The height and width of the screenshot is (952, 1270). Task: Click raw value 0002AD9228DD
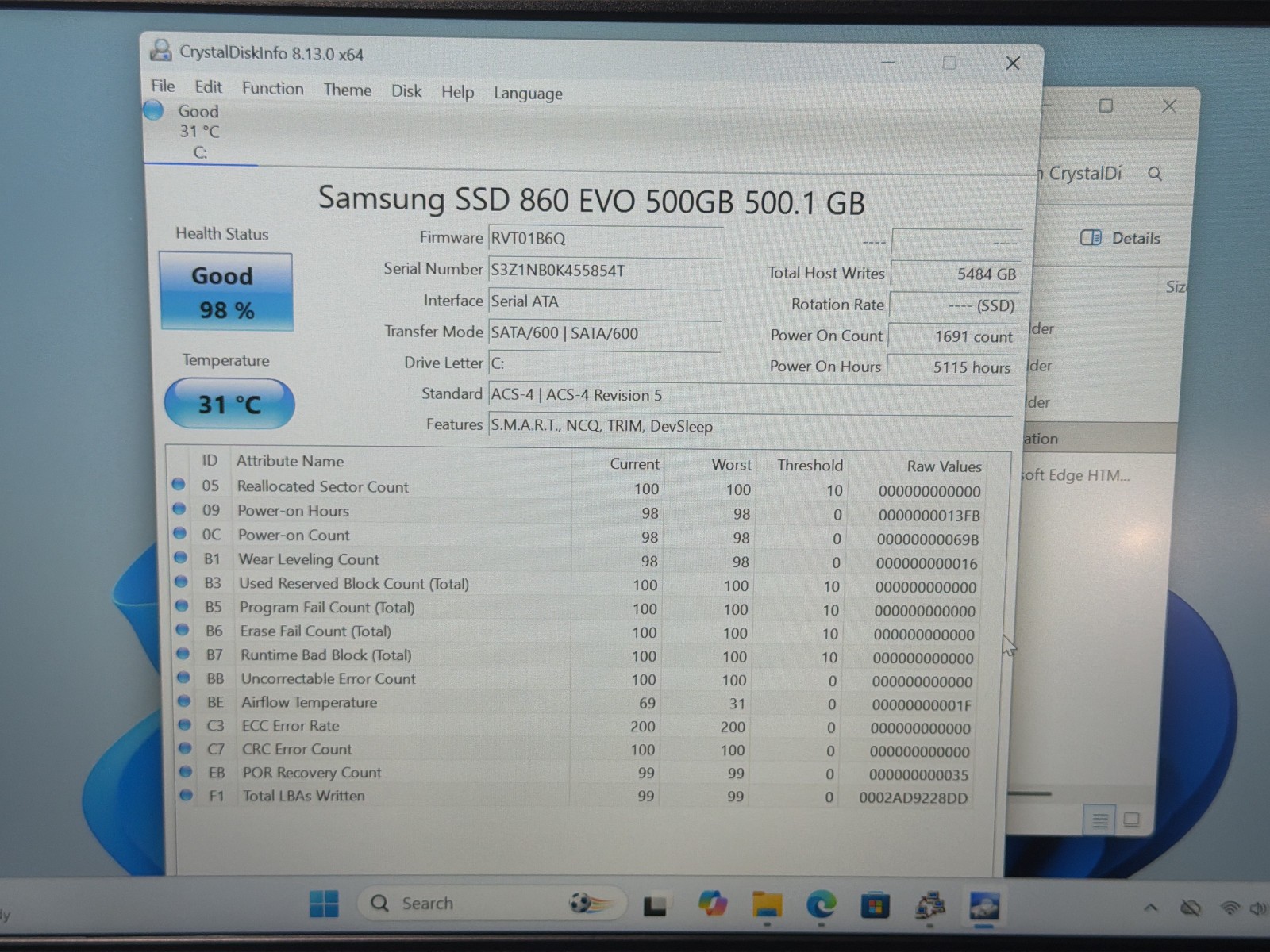[x=913, y=798]
